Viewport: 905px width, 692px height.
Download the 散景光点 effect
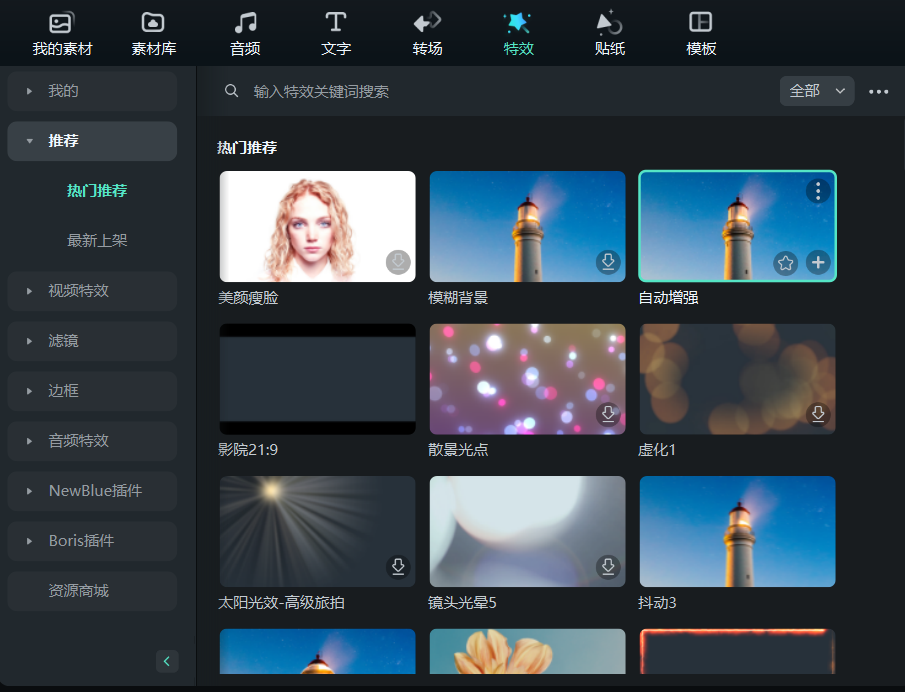608,414
